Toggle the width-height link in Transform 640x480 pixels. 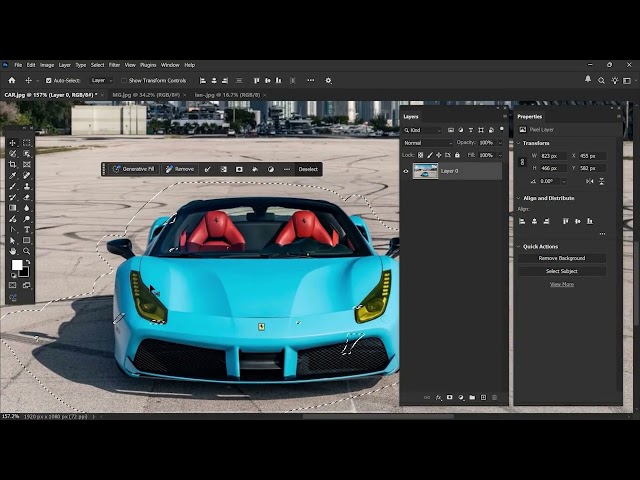tap(522, 162)
